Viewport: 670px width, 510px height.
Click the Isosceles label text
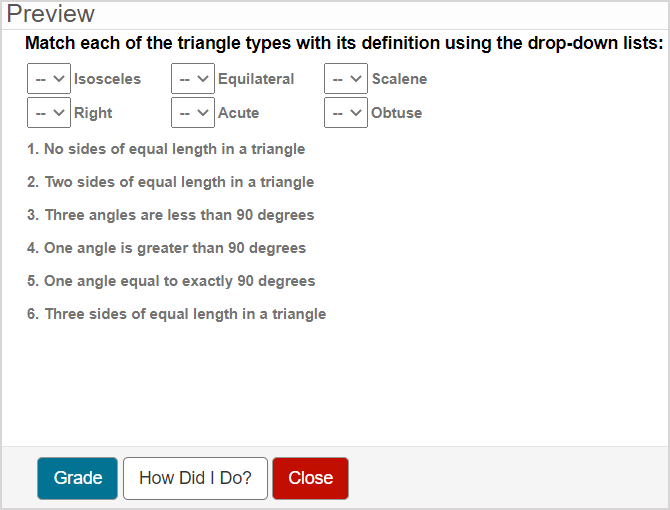(107, 79)
